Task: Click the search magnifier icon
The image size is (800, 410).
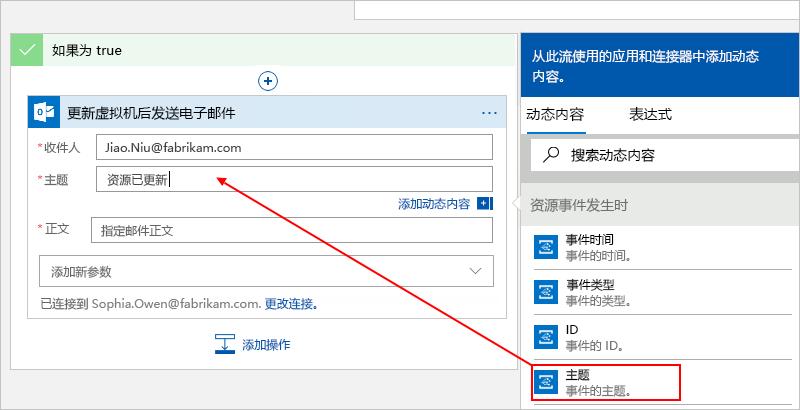Action: (551, 155)
